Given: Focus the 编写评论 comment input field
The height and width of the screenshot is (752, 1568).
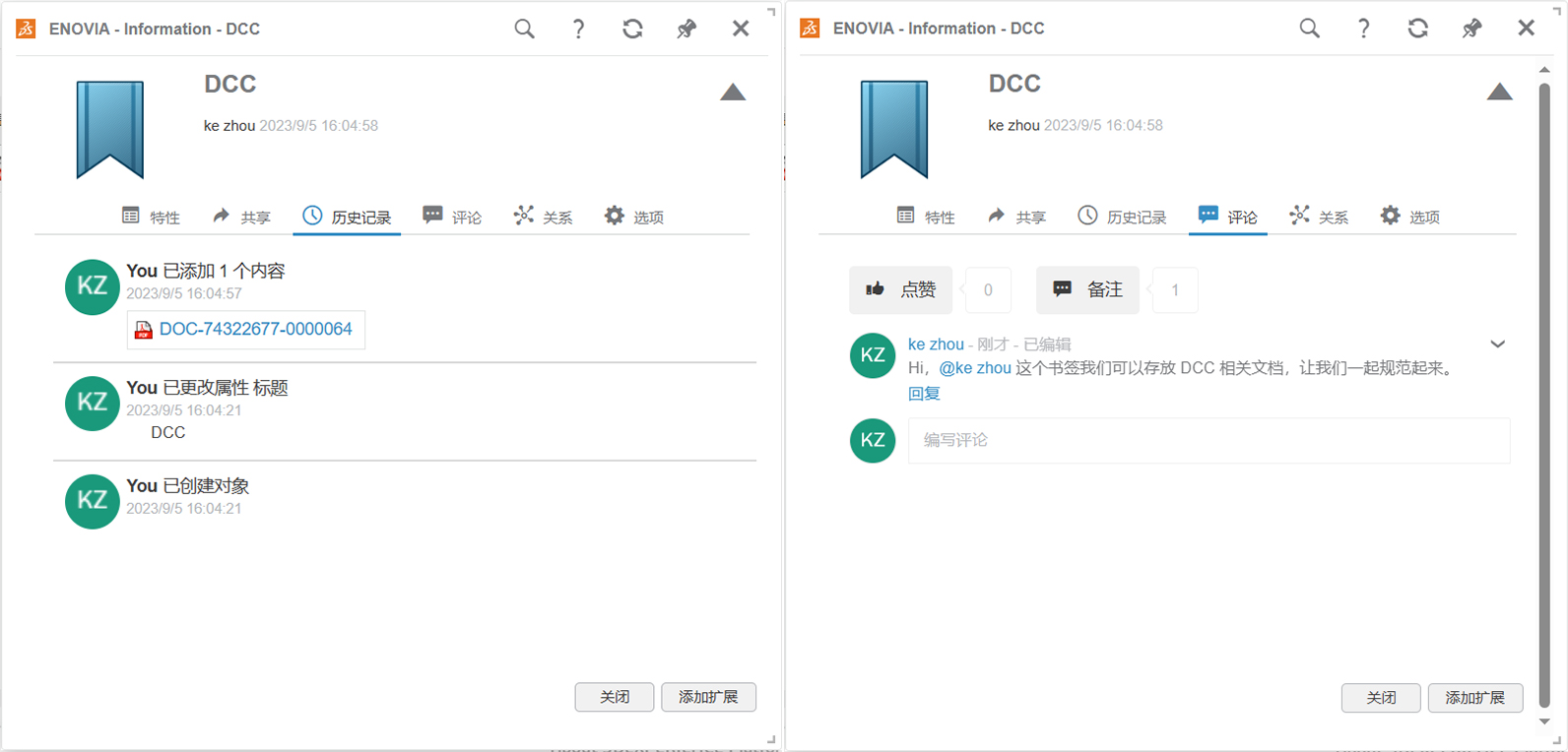Looking at the screenshot, I should click(x=1209, y=440).
